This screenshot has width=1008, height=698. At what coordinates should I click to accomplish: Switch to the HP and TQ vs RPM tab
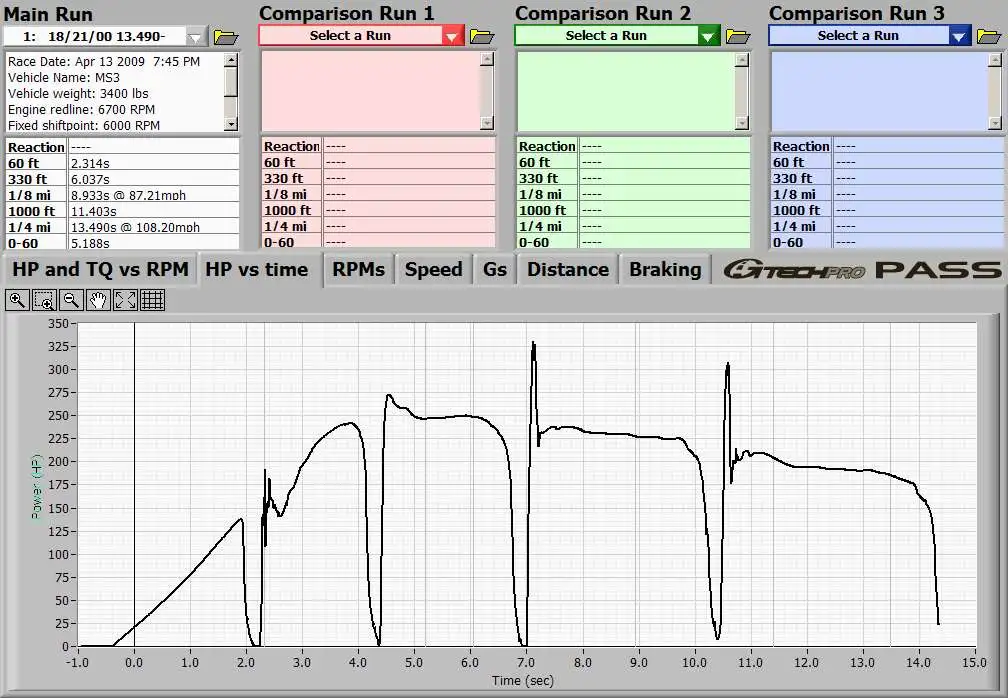pos(100,270)
